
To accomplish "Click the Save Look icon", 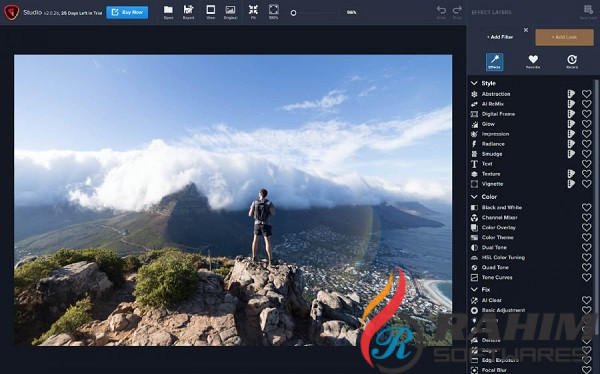I will coord(588,12).
